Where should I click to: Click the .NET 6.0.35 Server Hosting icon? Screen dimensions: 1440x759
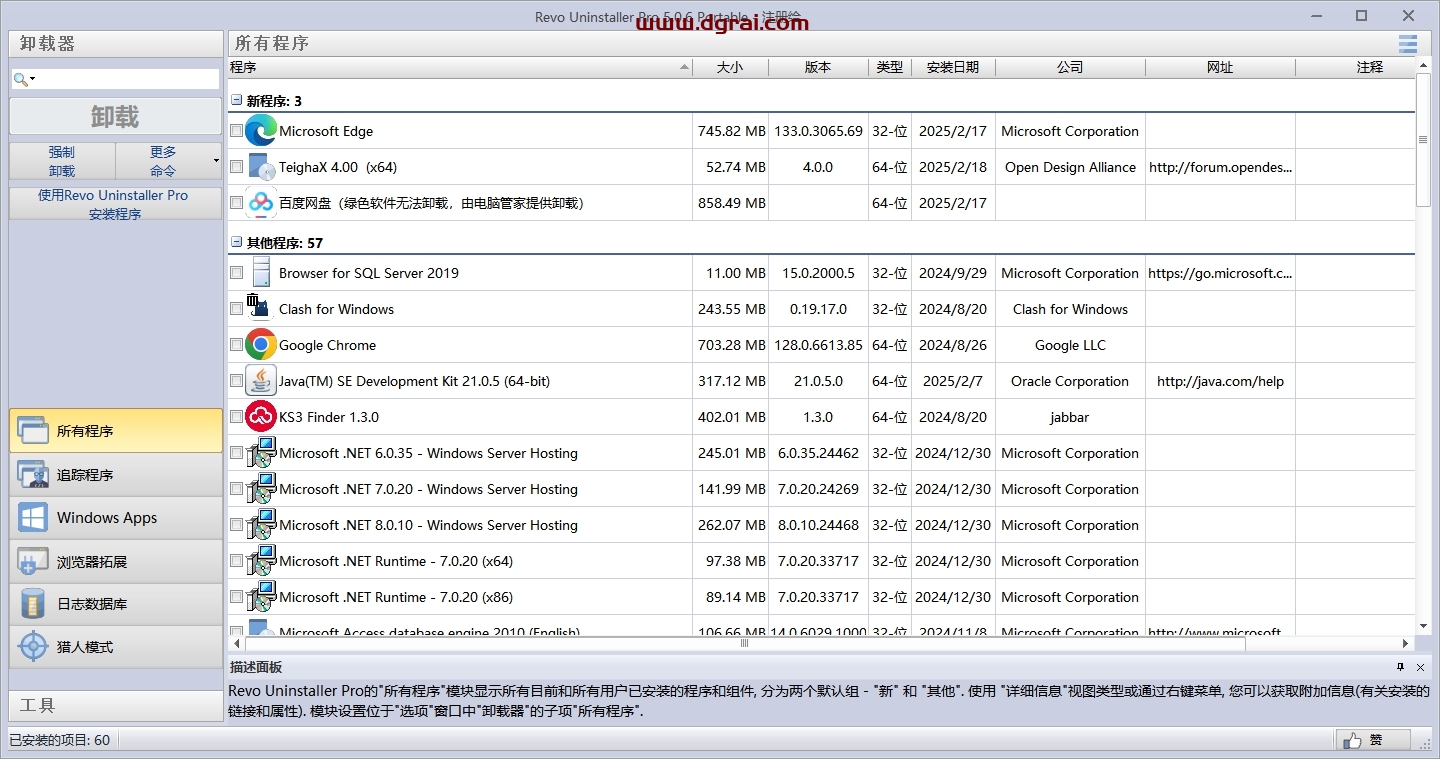click(x=261, y=453)
